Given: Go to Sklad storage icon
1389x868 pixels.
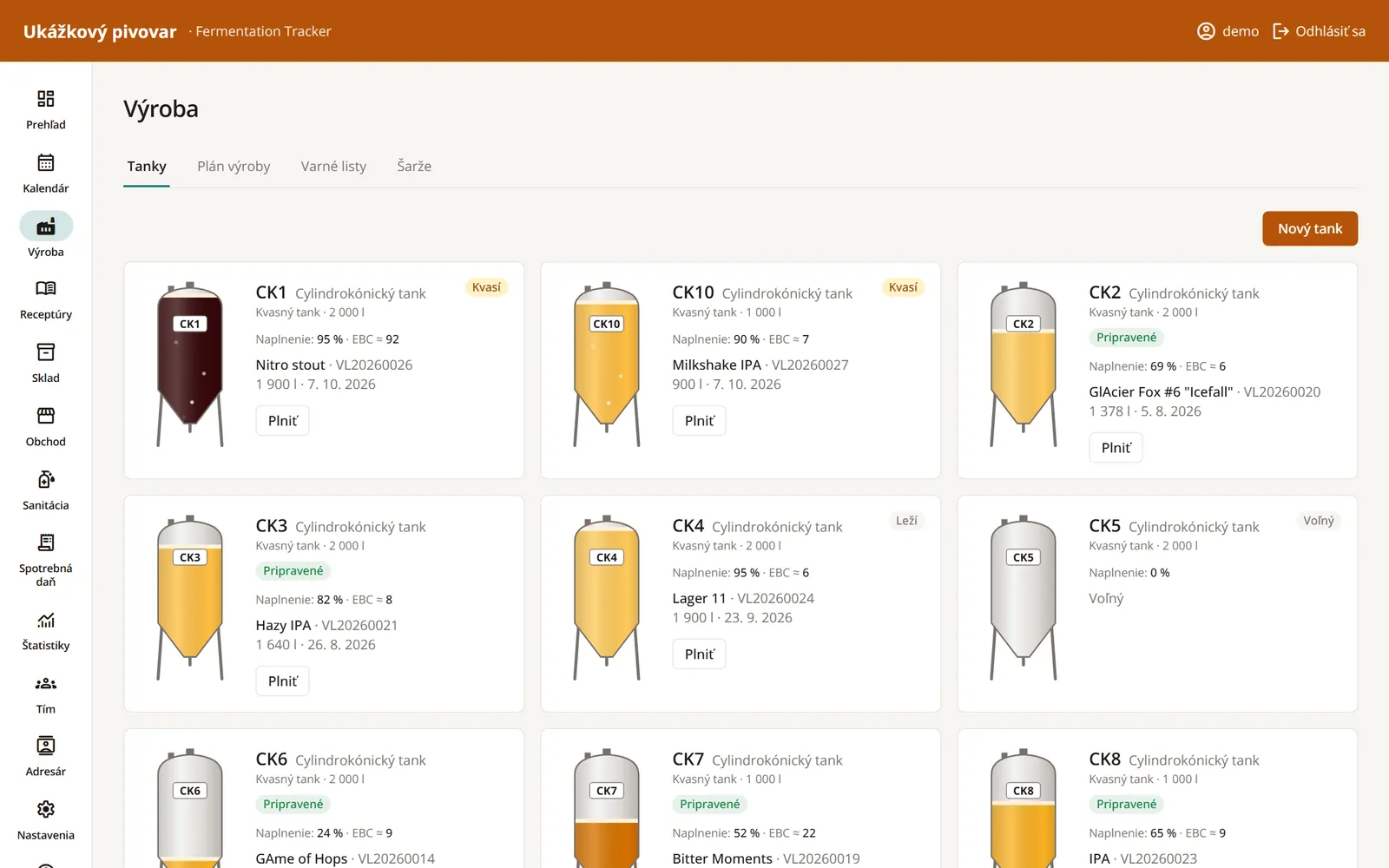Looking at the screenshot, I should pos(46,352).
